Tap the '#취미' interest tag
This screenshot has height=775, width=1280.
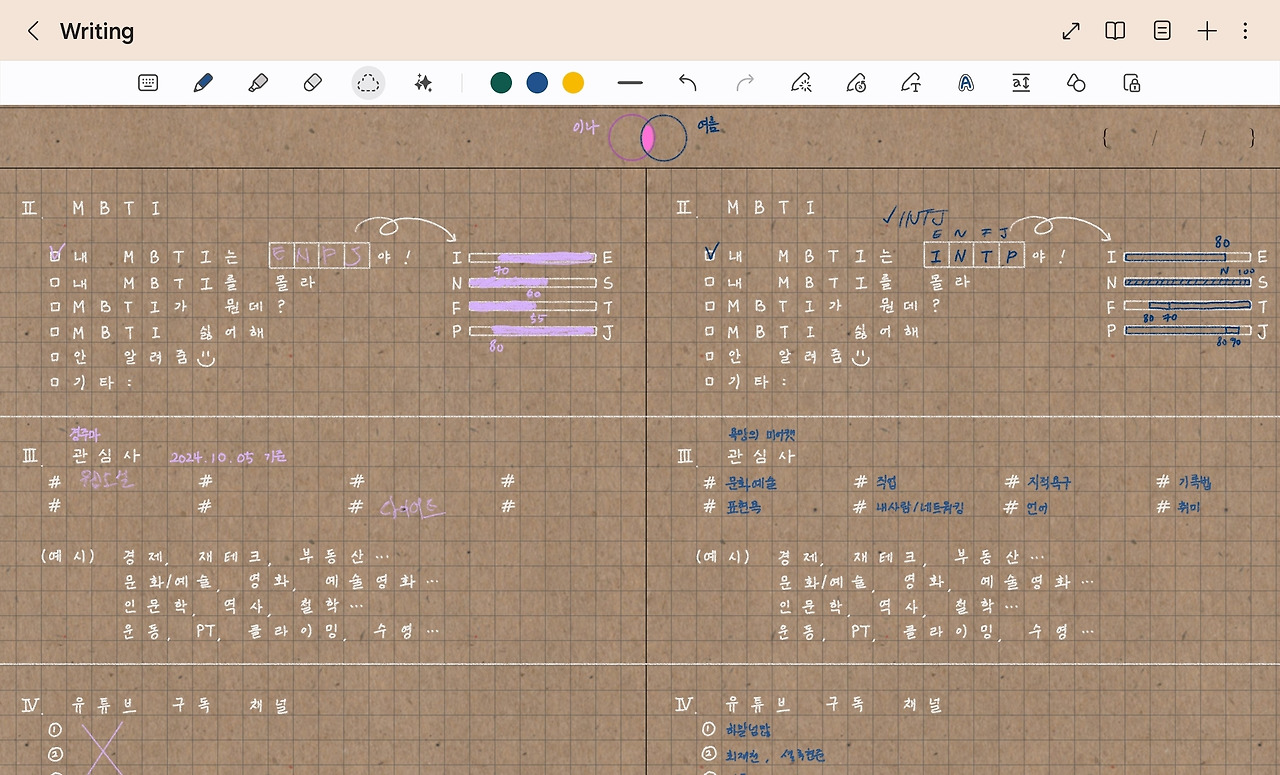click(1178, 507)
